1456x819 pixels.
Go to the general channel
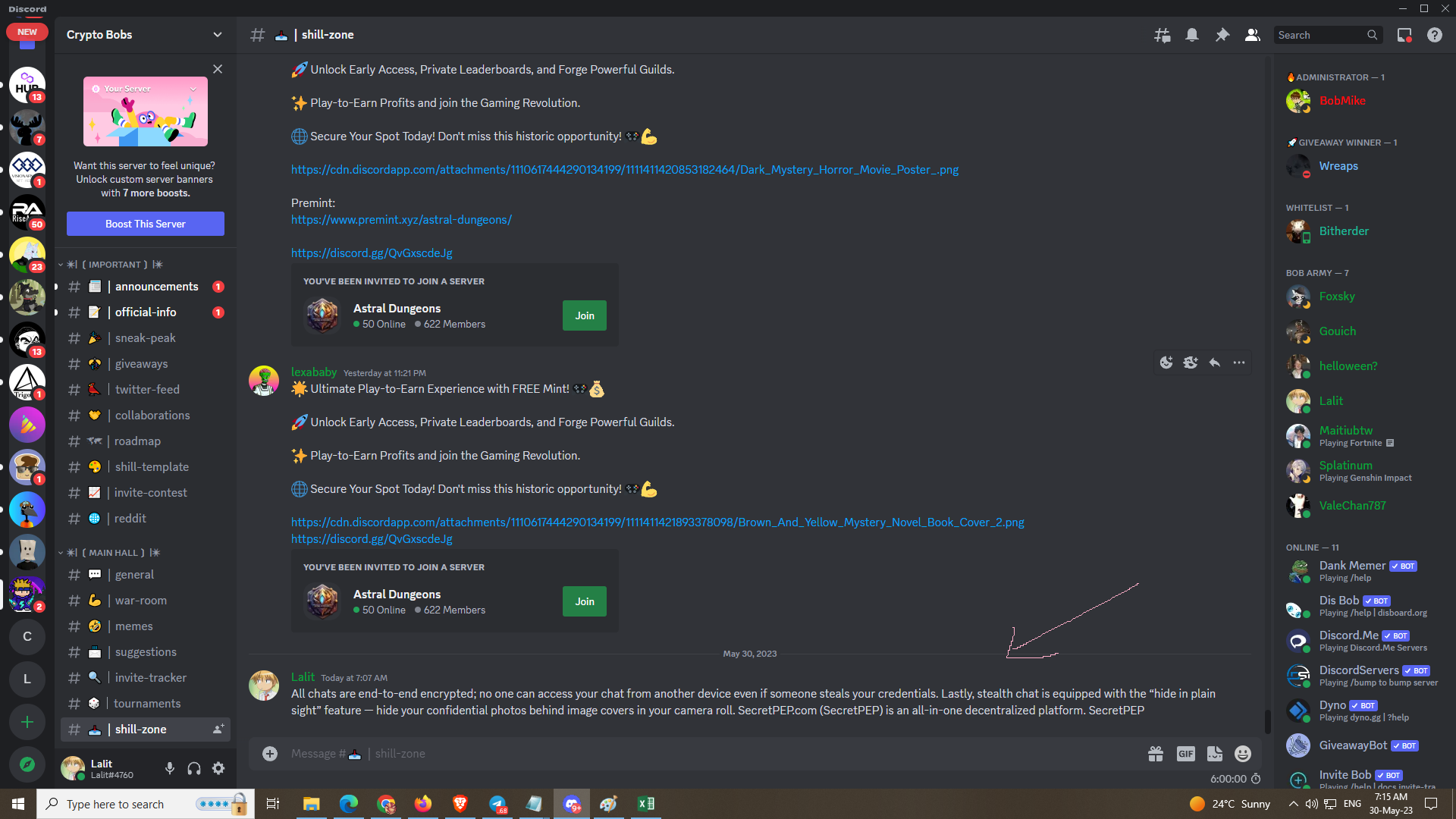pos(146,575)
